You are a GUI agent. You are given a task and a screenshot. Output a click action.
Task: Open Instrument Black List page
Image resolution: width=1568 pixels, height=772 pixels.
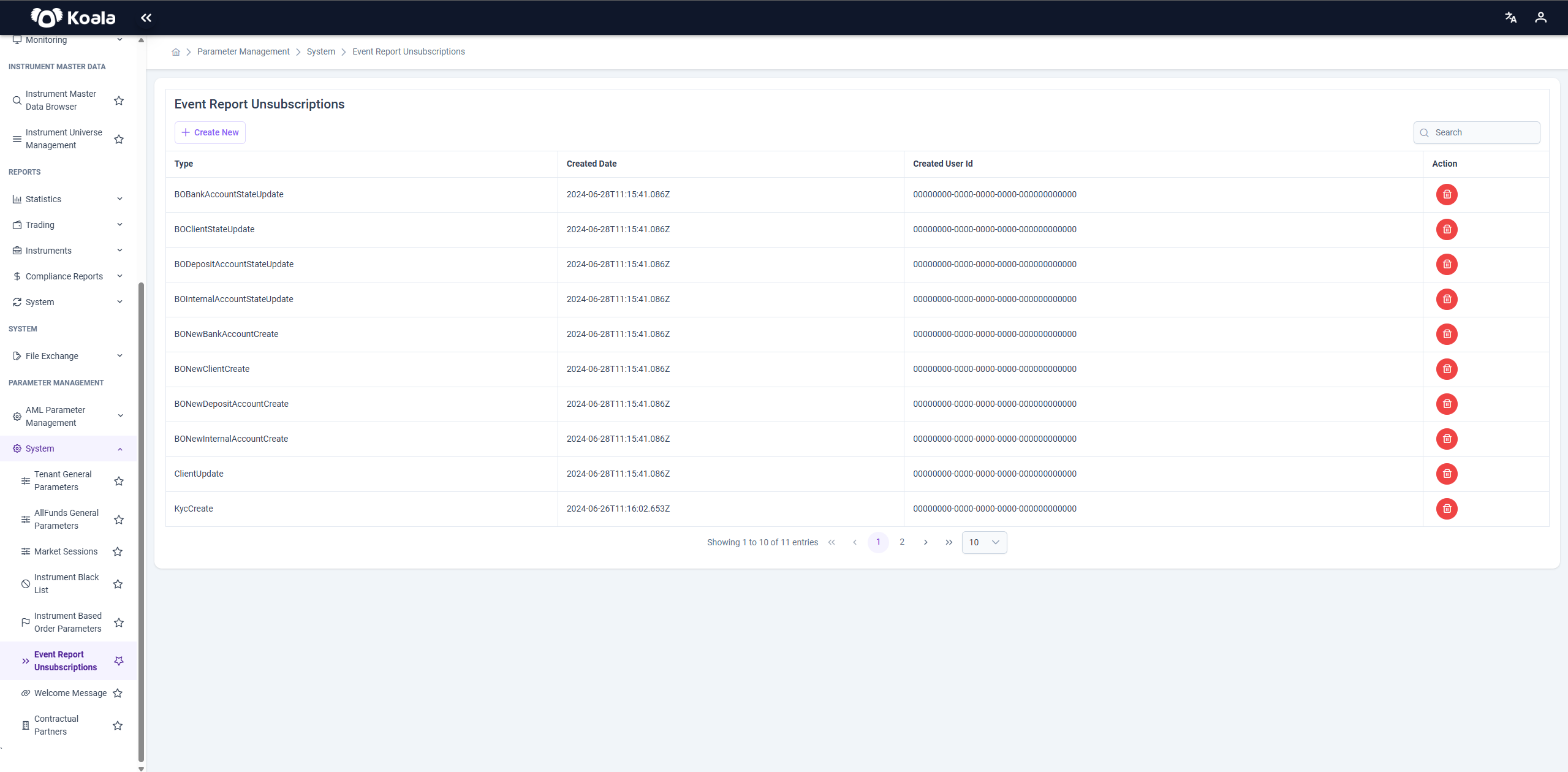tap(66, 584)
